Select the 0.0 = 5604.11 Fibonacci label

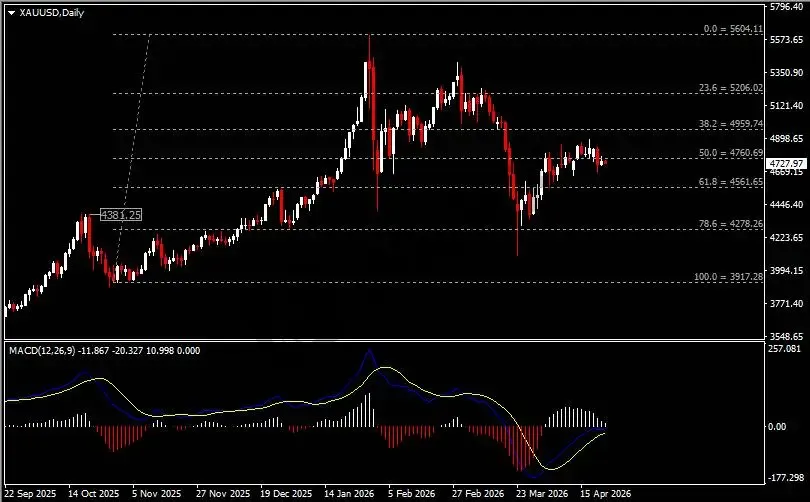[x=733, y=29]
